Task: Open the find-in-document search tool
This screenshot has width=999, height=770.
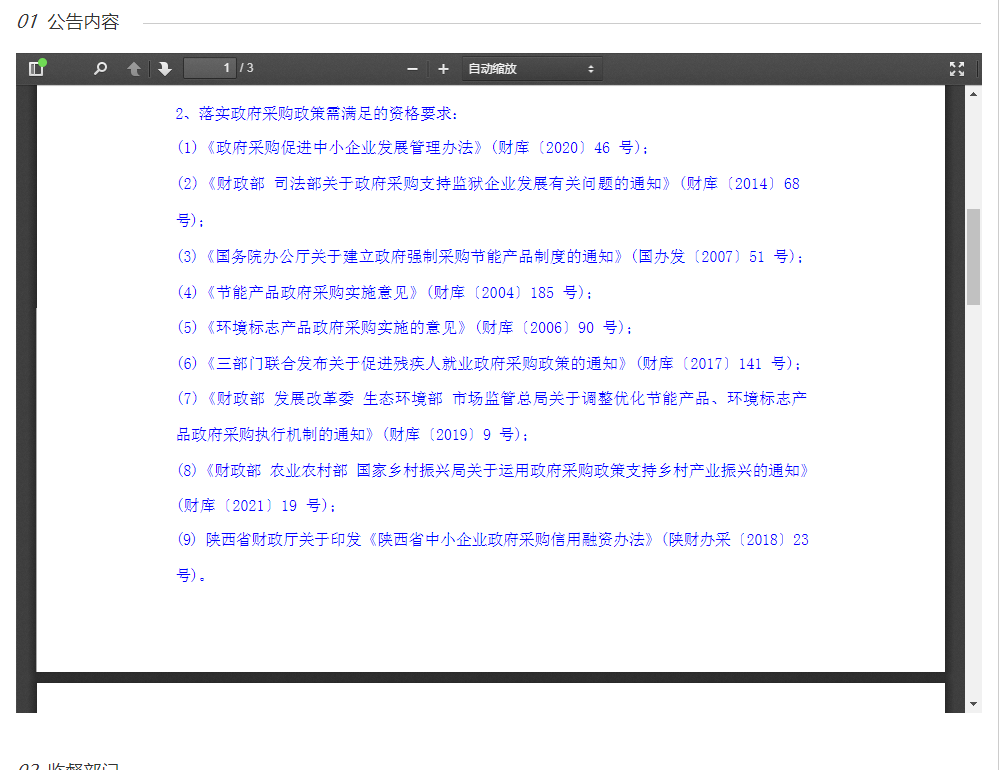Action: pos(100,69)
